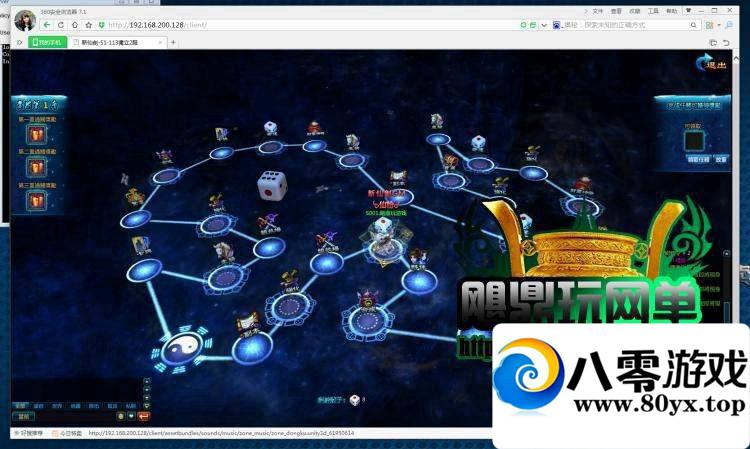Viewport: 750px width, 449px height.
Task: Open the first reward chest in left panel
Action: (37, 134)
